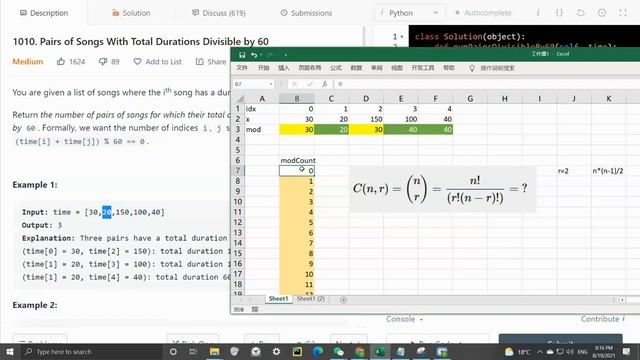This screenshot has width=640, height=360.
Task: Click the Excel Name Box showing B7
Action: pyautogui.click(x=251, y=84)
